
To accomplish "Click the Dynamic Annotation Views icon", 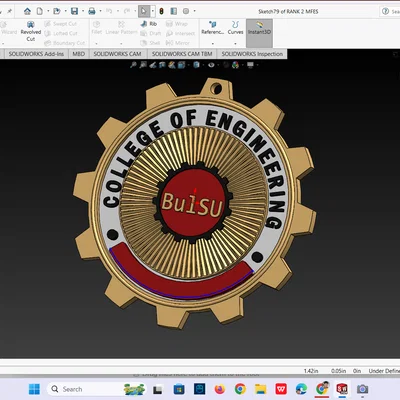I will [x=172, y=65].
